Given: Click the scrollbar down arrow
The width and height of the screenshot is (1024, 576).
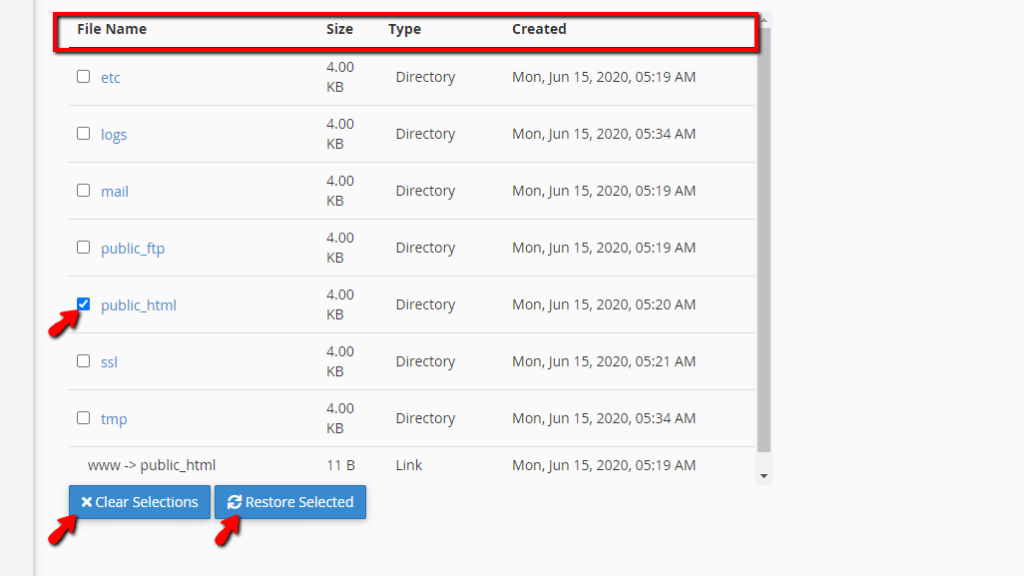Looking at the screenshot, I should click(763, 476).
